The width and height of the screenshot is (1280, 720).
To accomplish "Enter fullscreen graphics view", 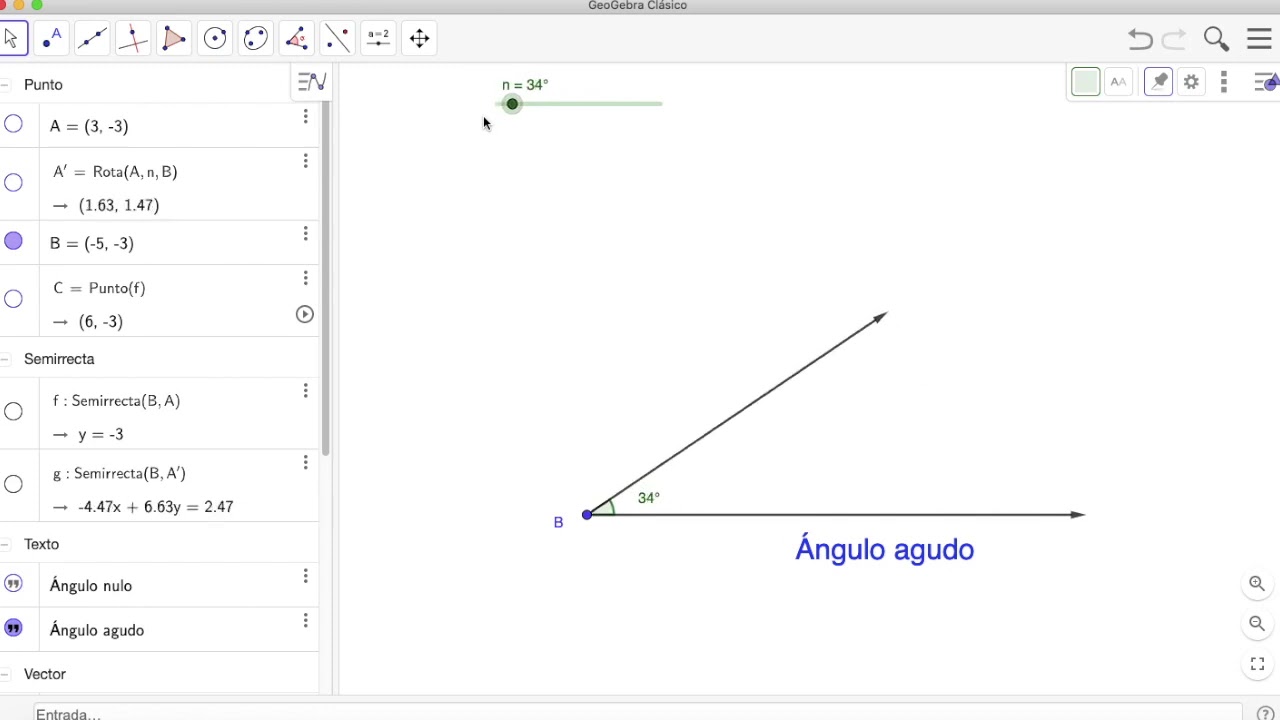I will pos(1257,664).
